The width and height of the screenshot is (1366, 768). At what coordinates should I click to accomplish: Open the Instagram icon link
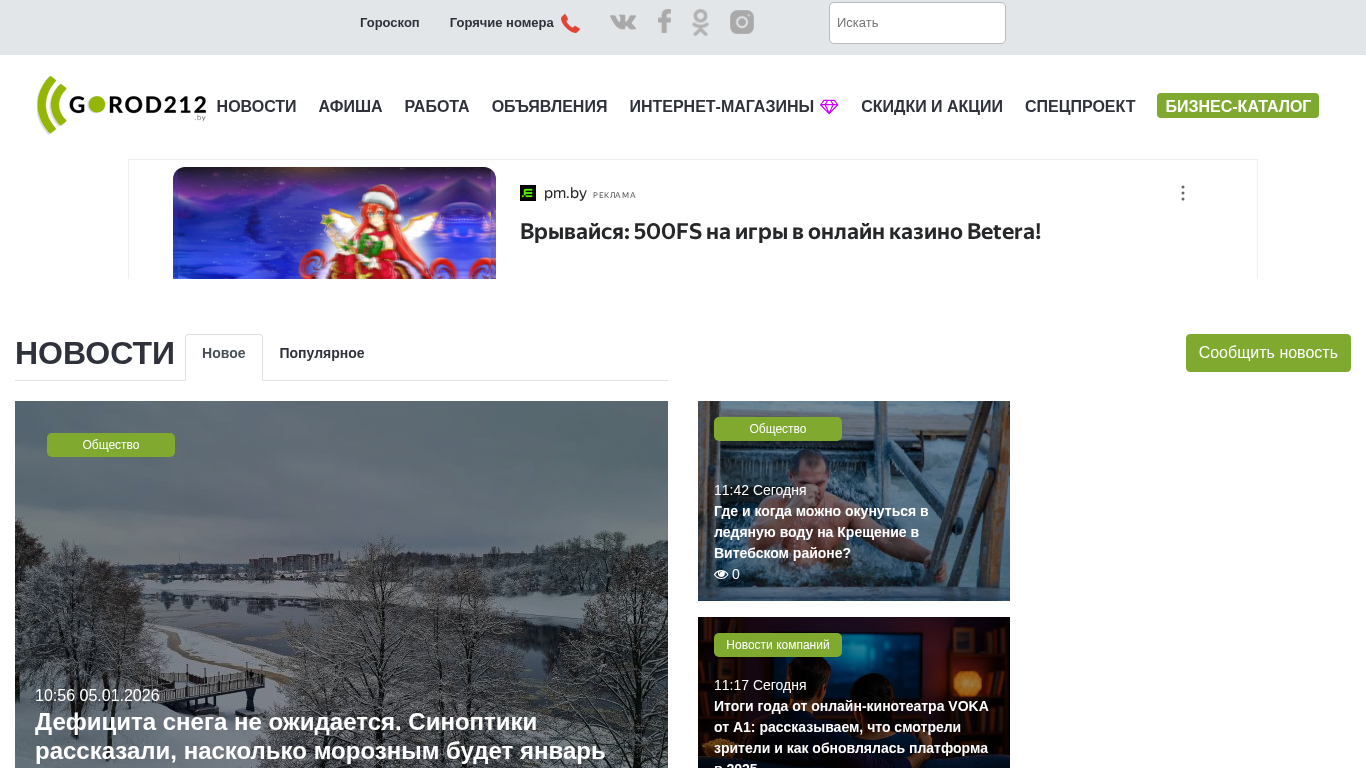pos(742,22)
